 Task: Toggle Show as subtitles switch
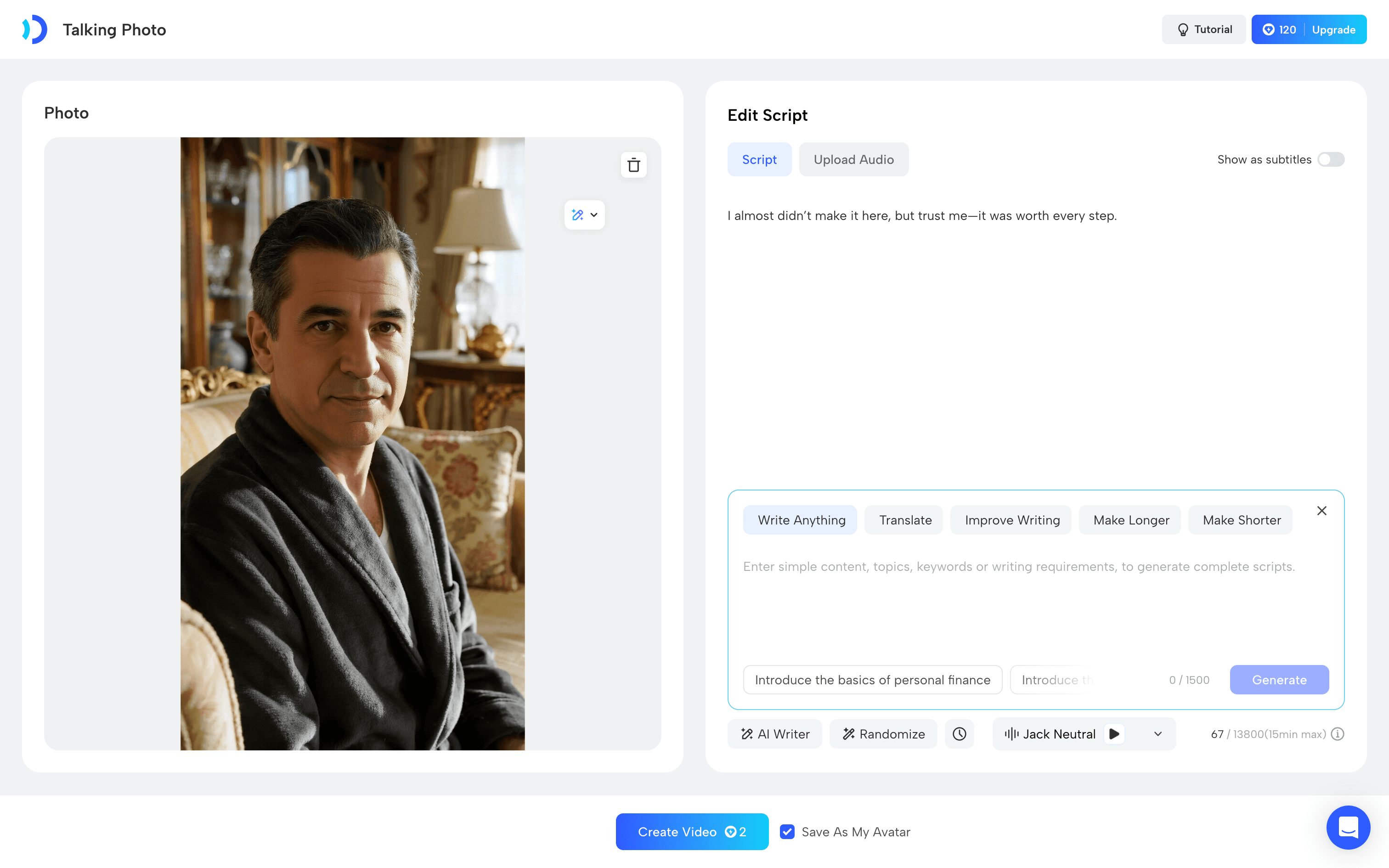click(1331, 160)
